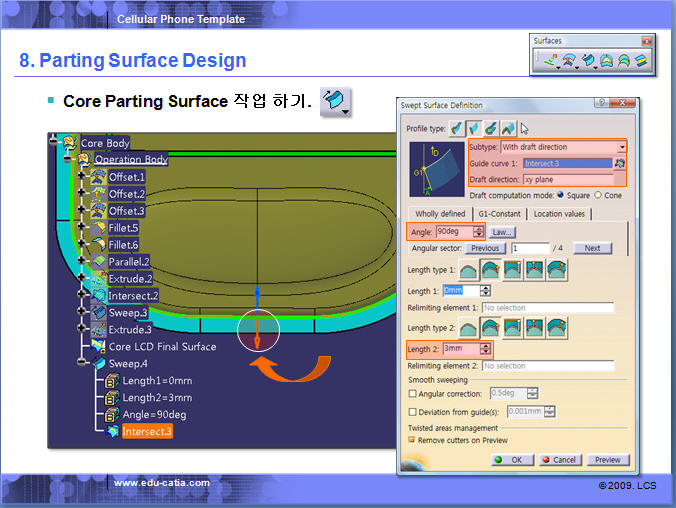The height and width of the screenshot is (508, 676).
Task: Enable Deviation from guide(s) checkbox
Action: click(413, 411)
